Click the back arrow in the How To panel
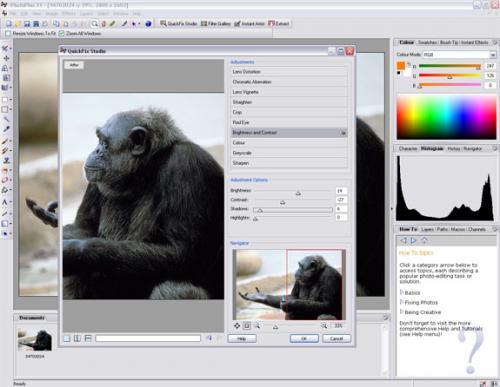The image size is (500, 387). [x=403, y=240]
